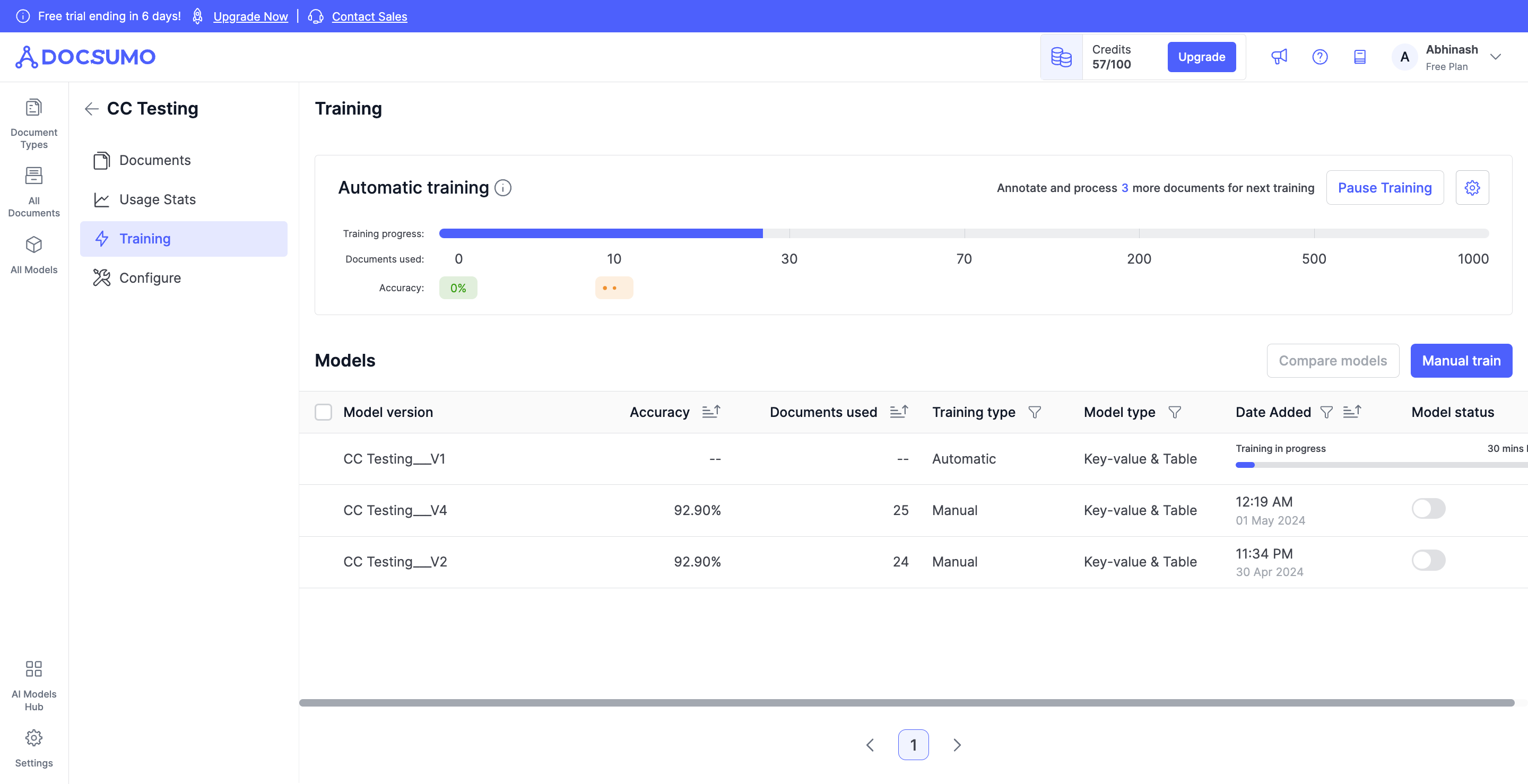
Task: Click CC Testing___V4 model name
Action: point(395,511)
